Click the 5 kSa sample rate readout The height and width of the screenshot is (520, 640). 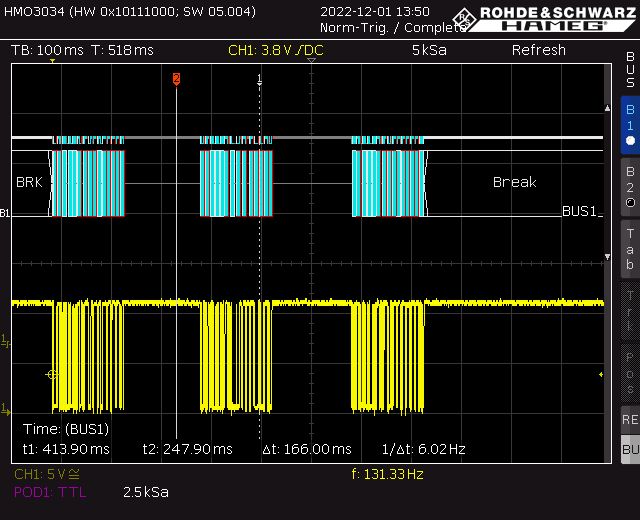(429, 50)
